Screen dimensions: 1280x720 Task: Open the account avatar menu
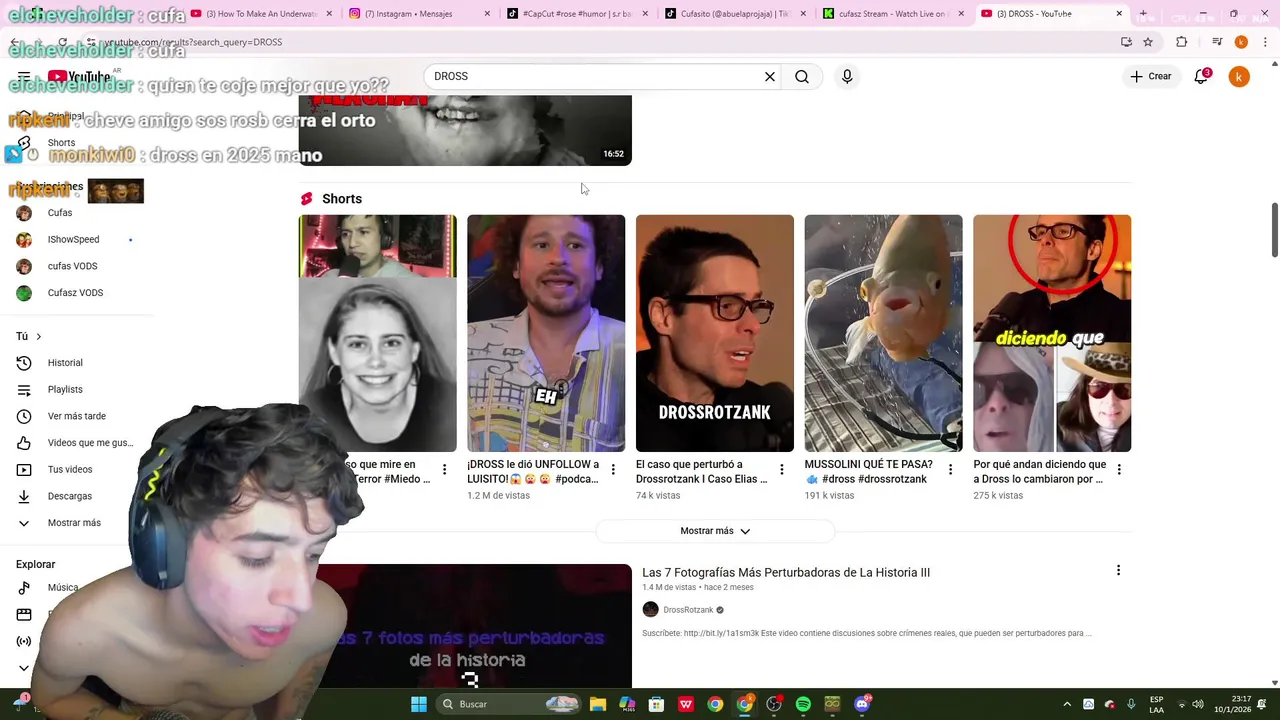click(x=1239, y=76)
